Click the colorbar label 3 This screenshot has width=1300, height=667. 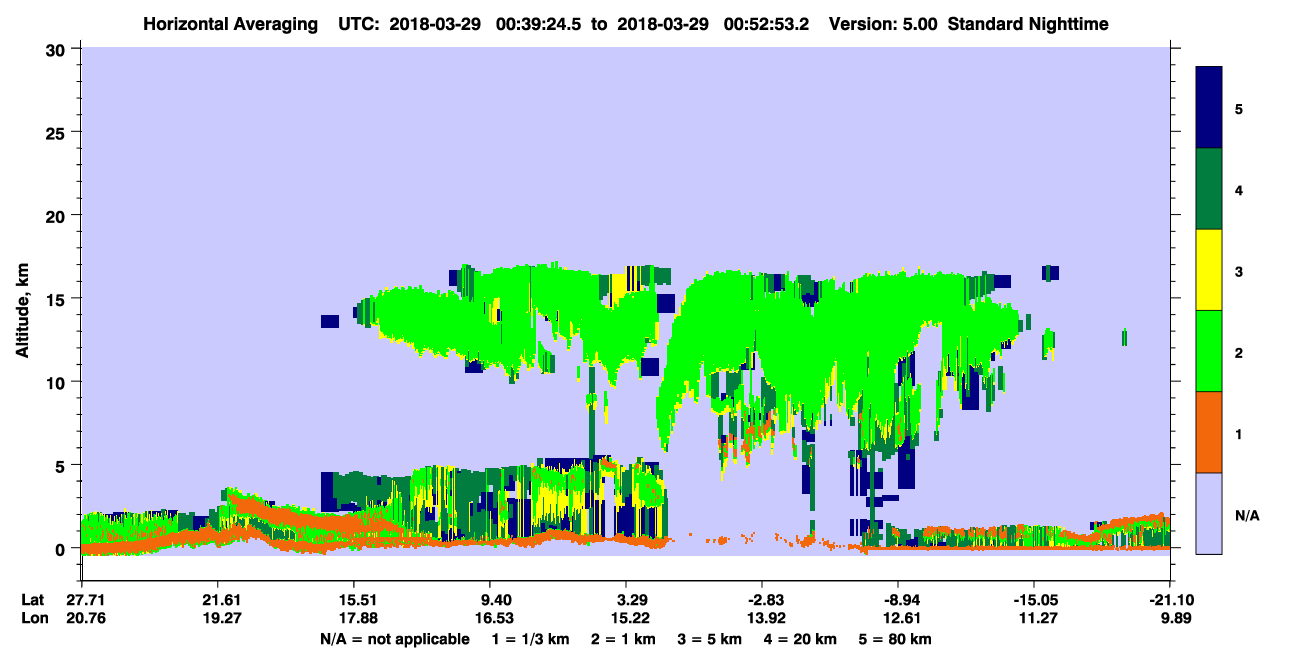click(x=1239, y=270)
